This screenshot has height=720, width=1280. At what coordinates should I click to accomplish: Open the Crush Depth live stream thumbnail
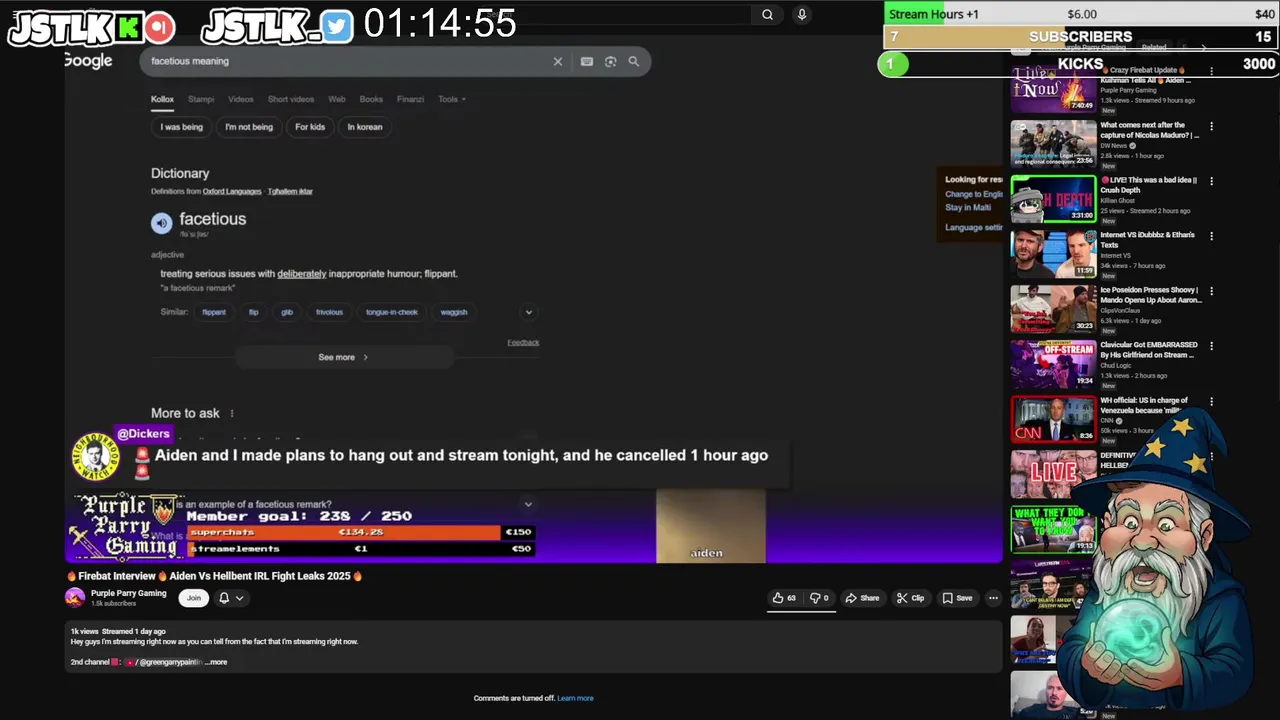1053,198
